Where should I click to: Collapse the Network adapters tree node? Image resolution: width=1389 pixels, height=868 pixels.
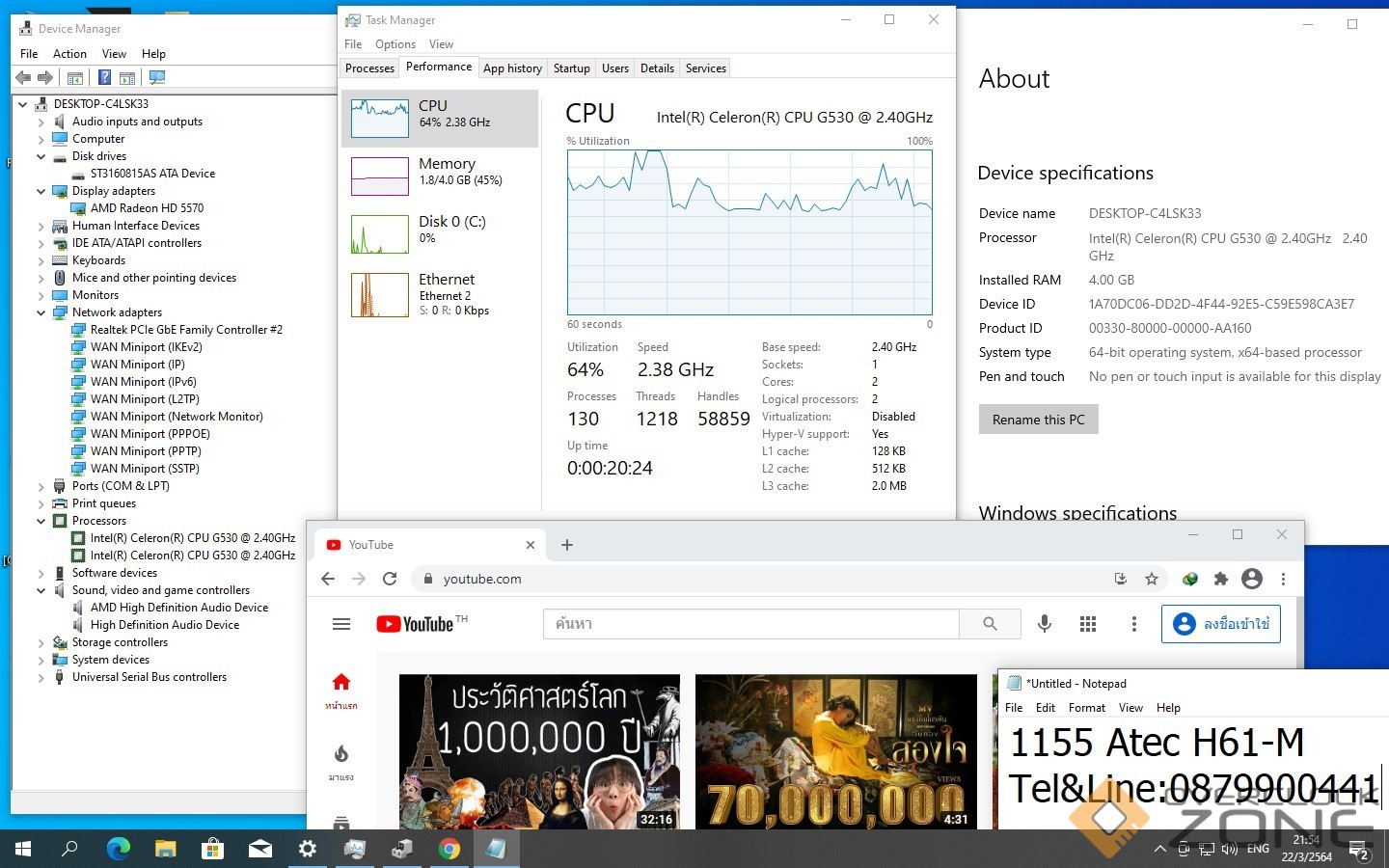pos(41,312)
